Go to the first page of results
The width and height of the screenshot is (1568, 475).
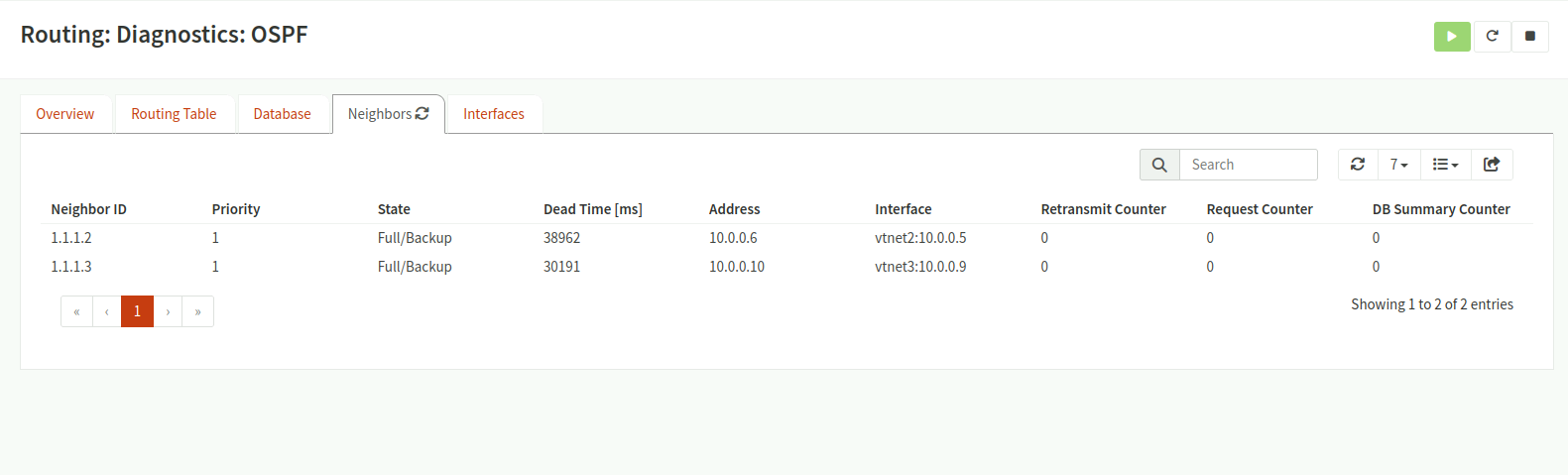[x=76, y=311]
